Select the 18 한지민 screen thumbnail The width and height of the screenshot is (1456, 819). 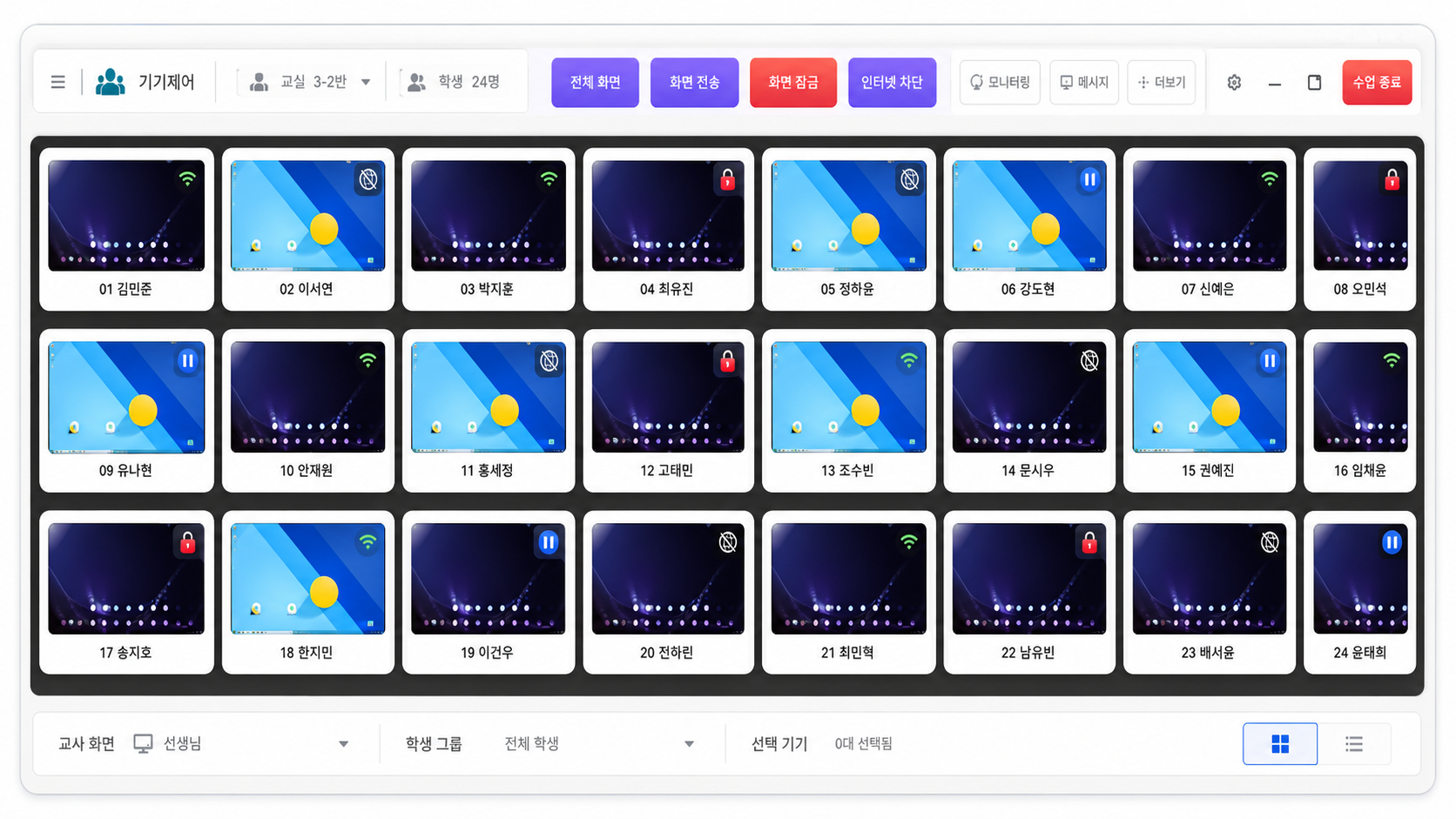307,578
